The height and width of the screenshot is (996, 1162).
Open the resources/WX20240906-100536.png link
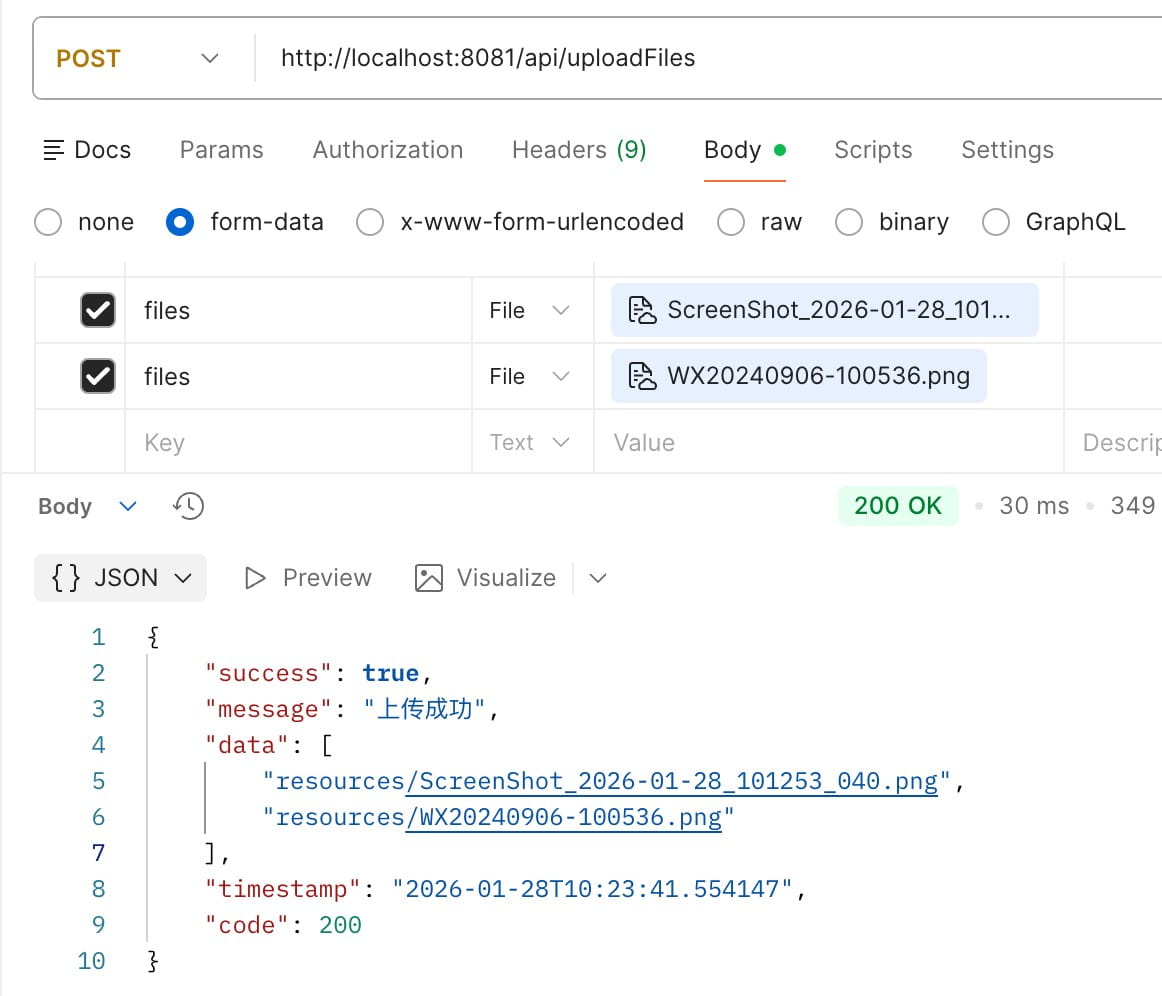(563, 817)
